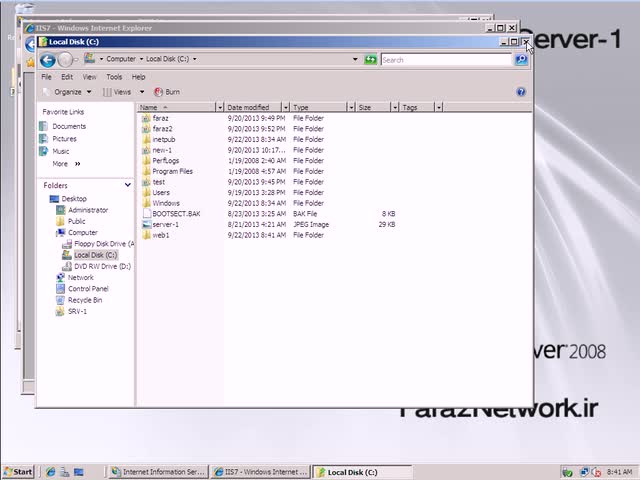Open the File menu

tap(46, 77)
